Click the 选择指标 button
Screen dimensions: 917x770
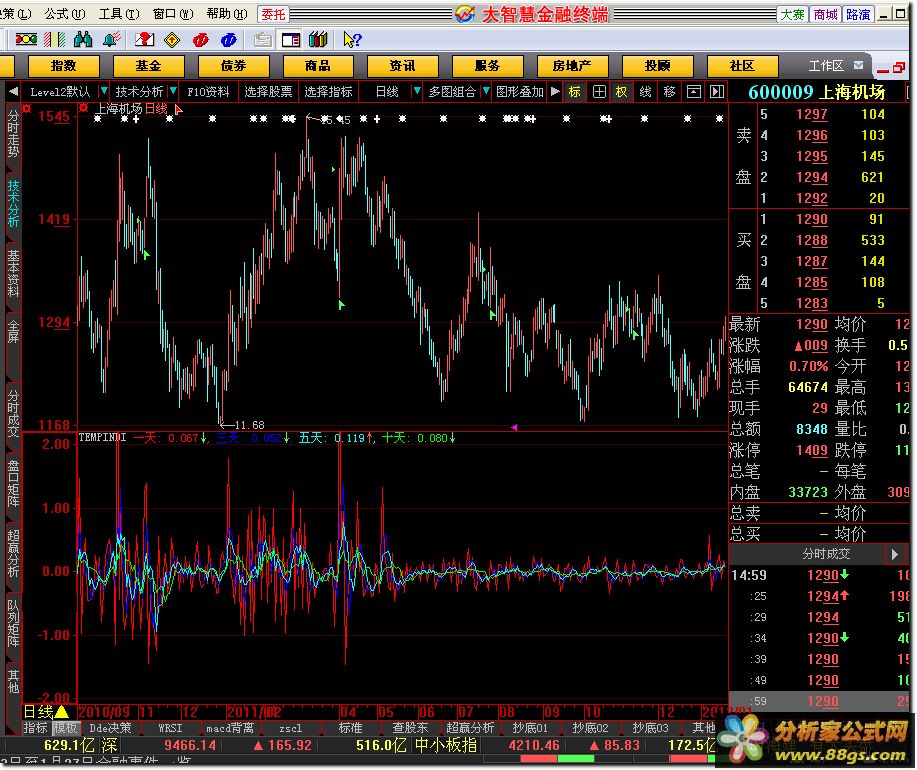click(328, 92)
